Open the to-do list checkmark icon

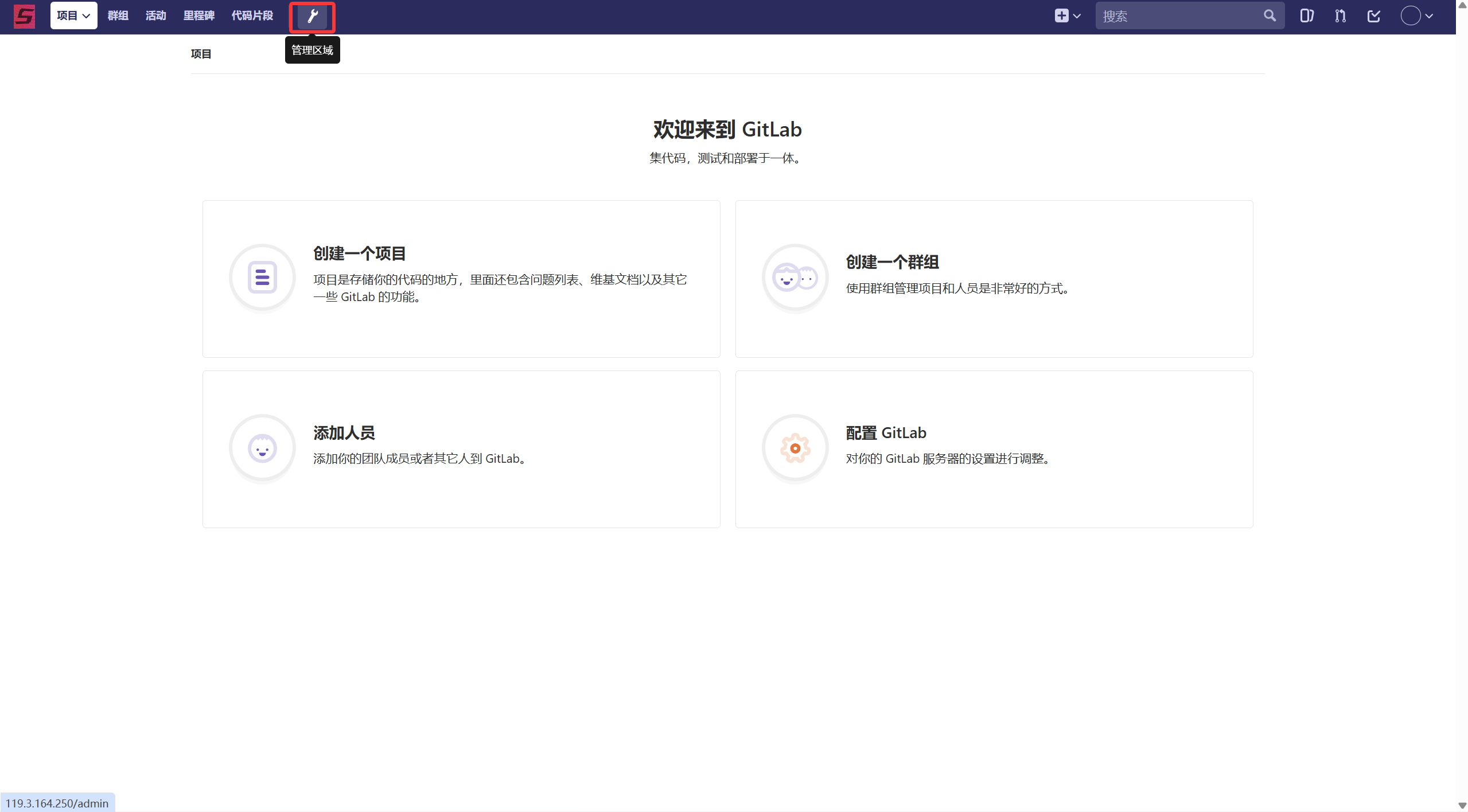pyautogui.click(x=1374, y=16)
